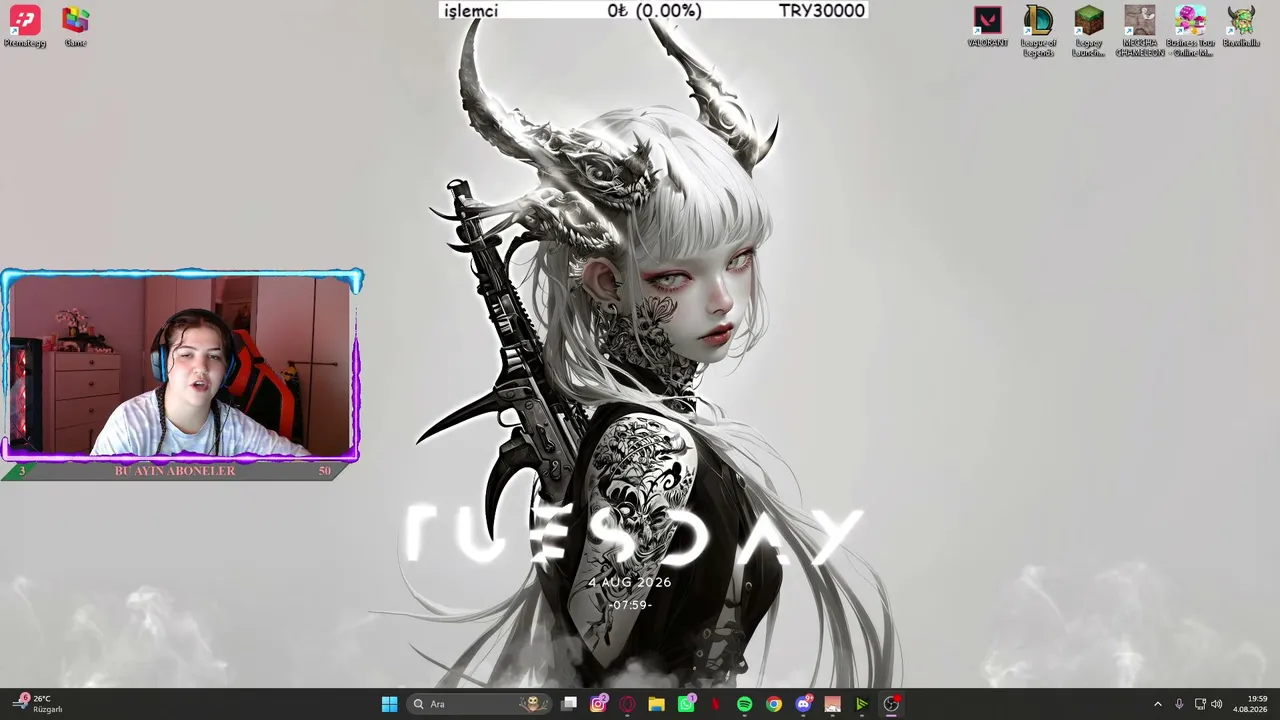Expand the hidden system tray icons

tap(1158, 704)
